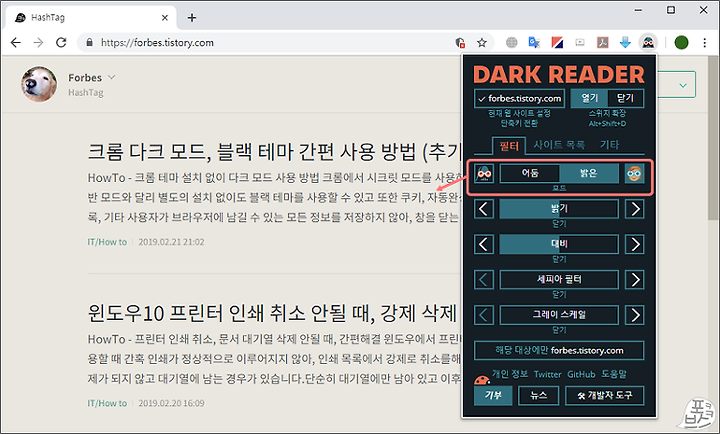Open 개발자 도구 developer tools button
The height and width of the screenshot is (434, 720).
604,395
